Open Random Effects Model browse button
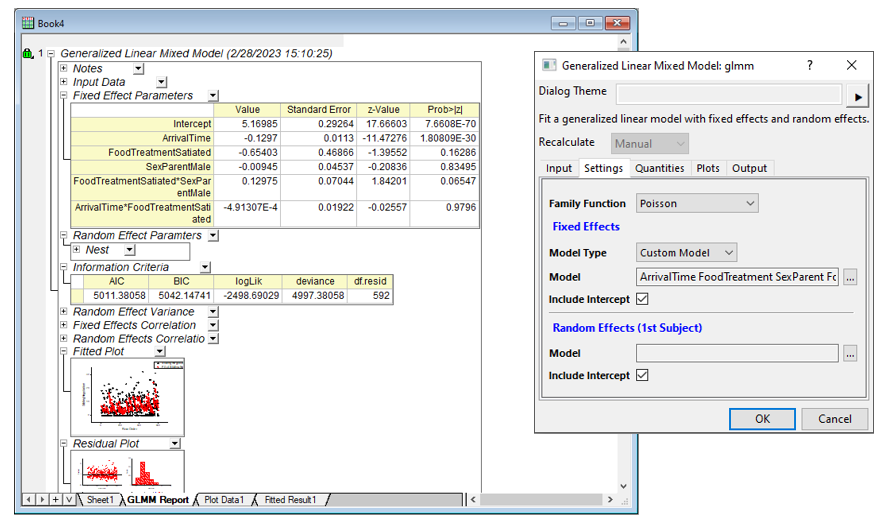The image size is (889, 523). click(850, 353)
